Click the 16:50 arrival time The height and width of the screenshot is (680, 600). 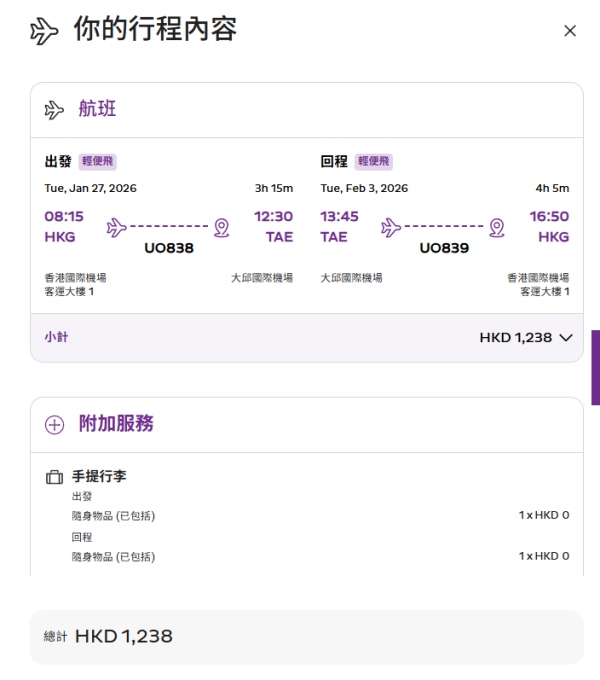[549, 216]
